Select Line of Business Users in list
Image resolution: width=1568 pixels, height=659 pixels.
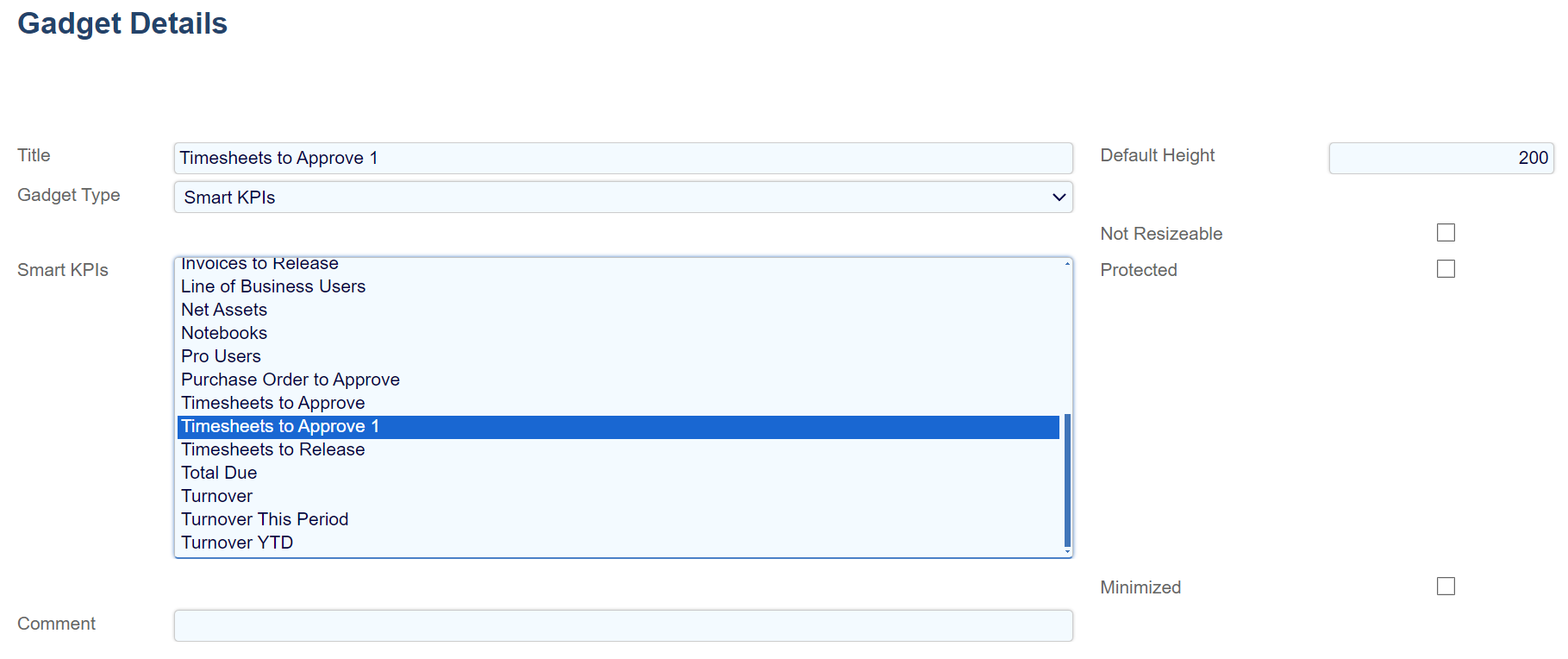click(x=273, y=286)
